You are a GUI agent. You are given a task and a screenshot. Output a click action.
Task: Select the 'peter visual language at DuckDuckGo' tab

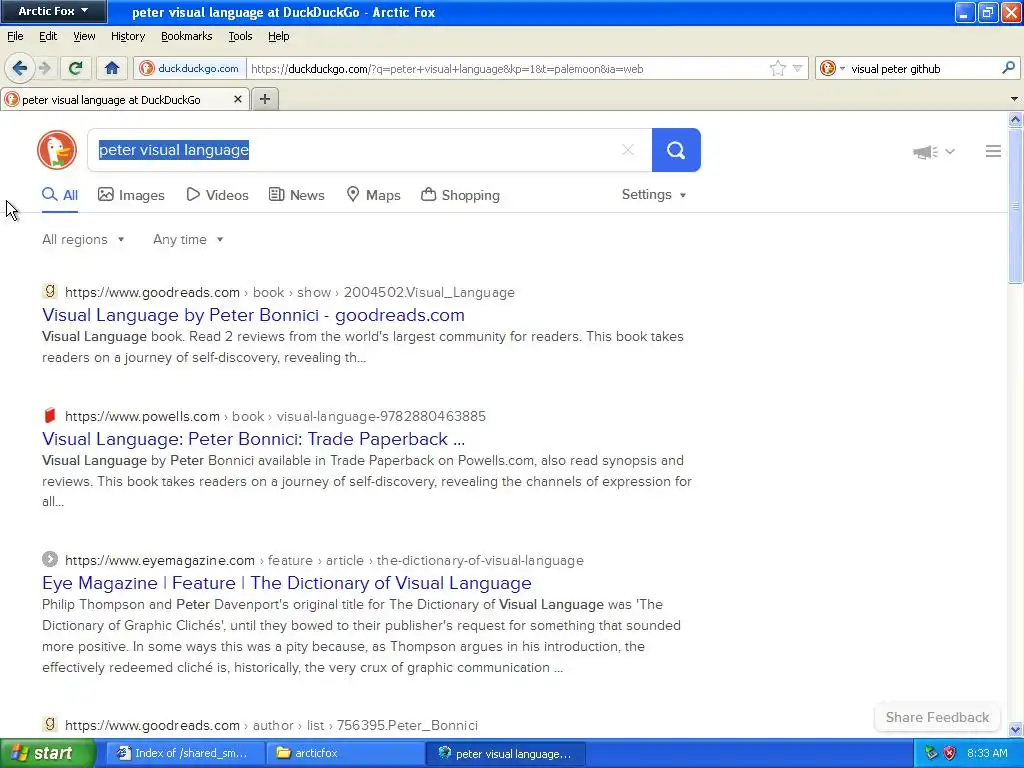118,99
